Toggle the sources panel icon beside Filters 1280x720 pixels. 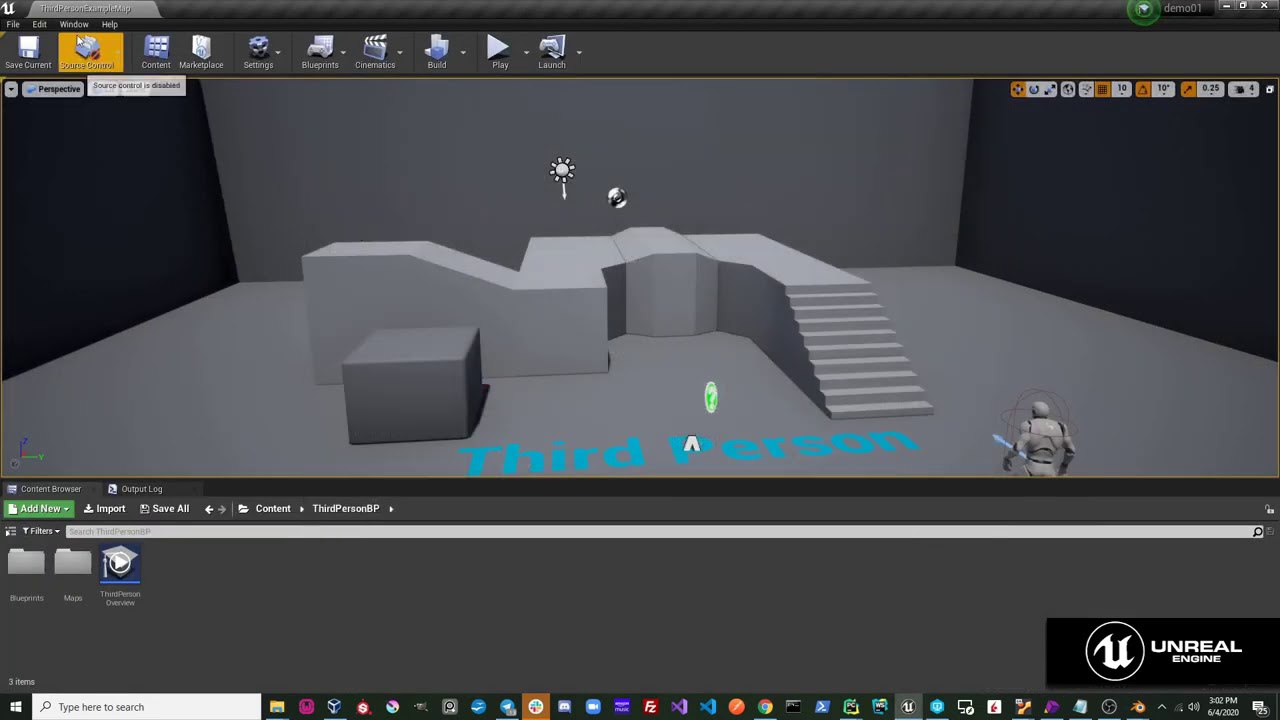11,531
